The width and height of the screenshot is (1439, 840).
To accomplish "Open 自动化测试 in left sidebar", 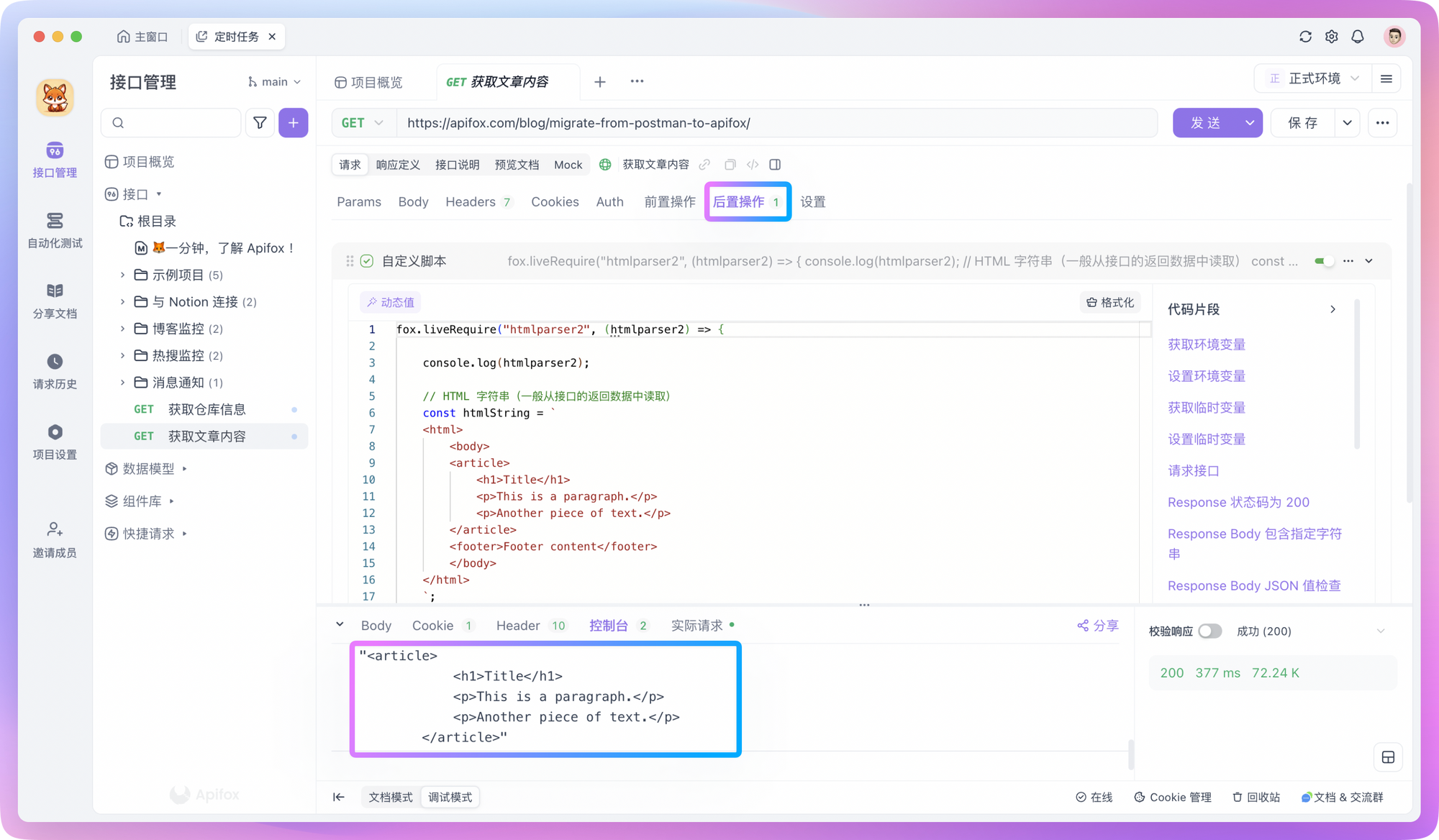I will [x=55, y=230].
